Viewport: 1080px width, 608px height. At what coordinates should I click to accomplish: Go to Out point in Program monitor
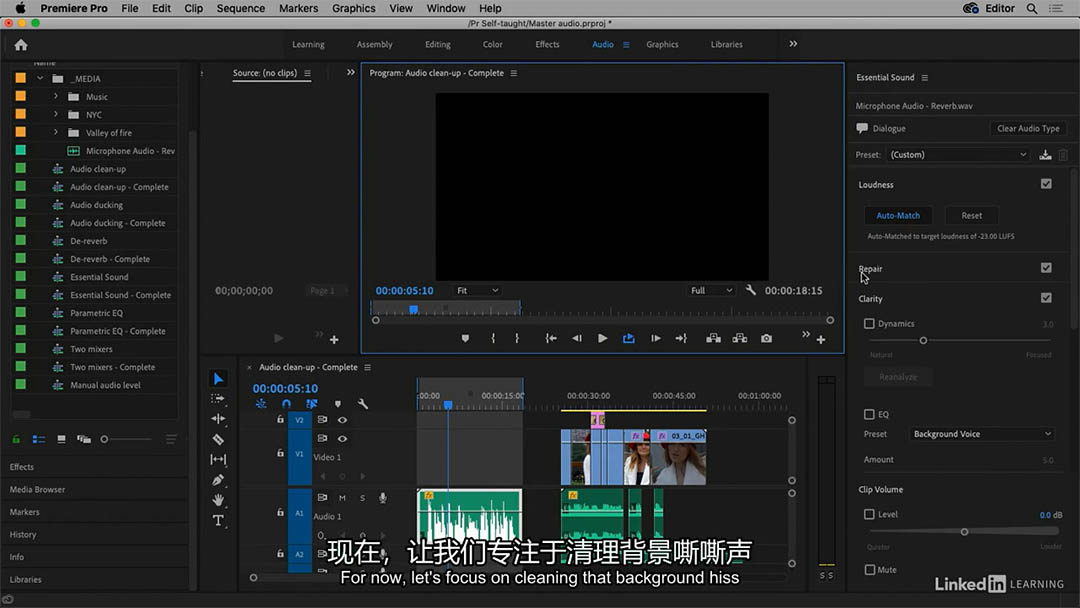coord(681,338)
